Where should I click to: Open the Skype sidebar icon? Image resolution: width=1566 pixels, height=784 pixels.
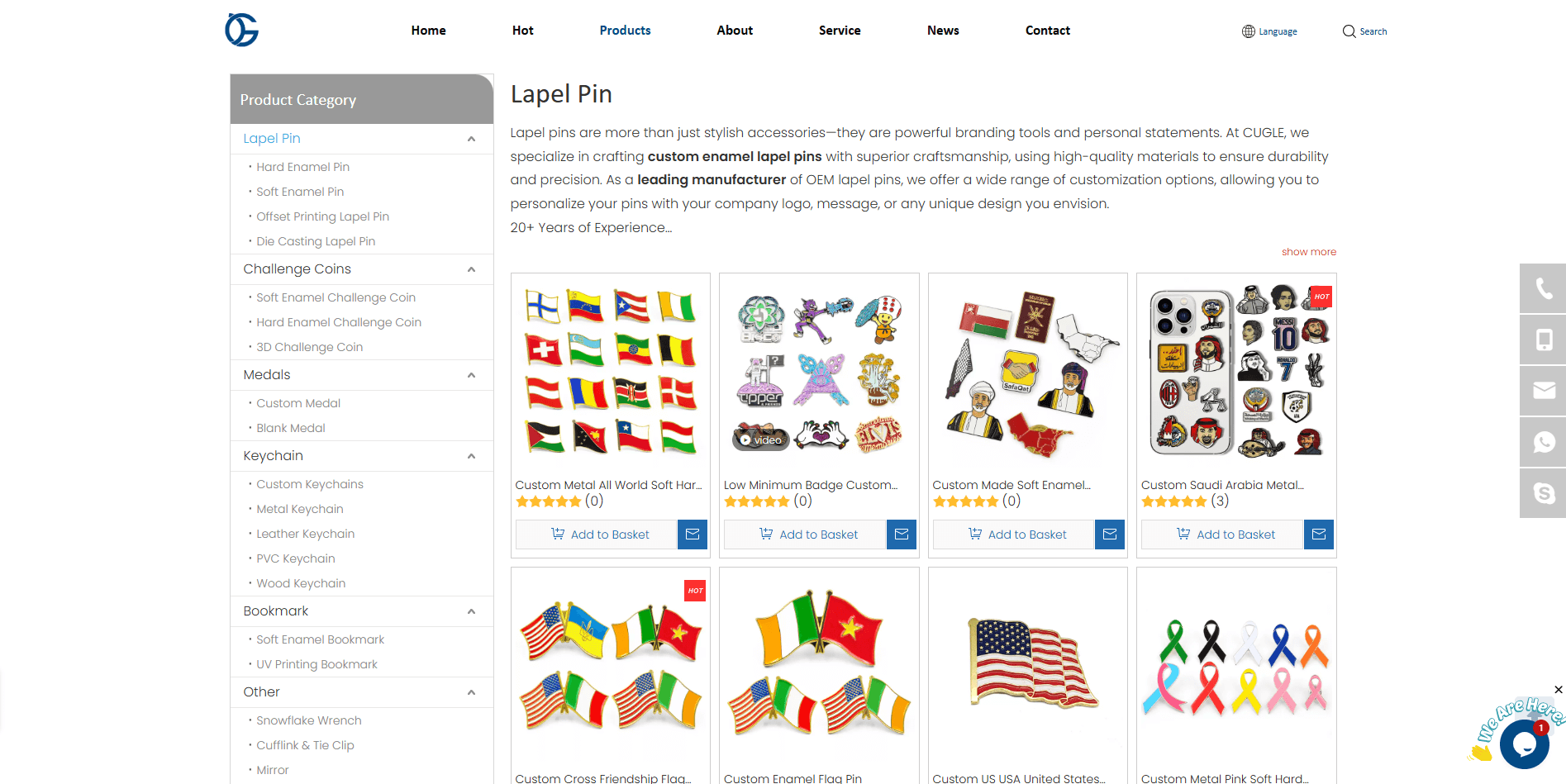(x=1543, y=493)
